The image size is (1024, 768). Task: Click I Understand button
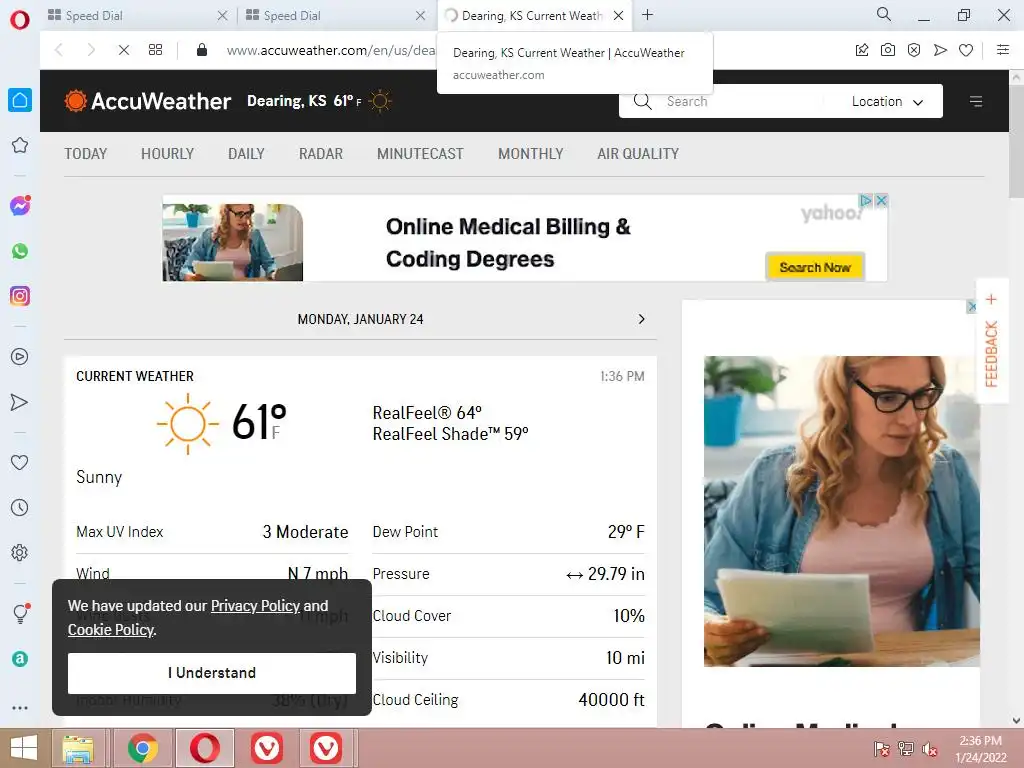point(212,673)
